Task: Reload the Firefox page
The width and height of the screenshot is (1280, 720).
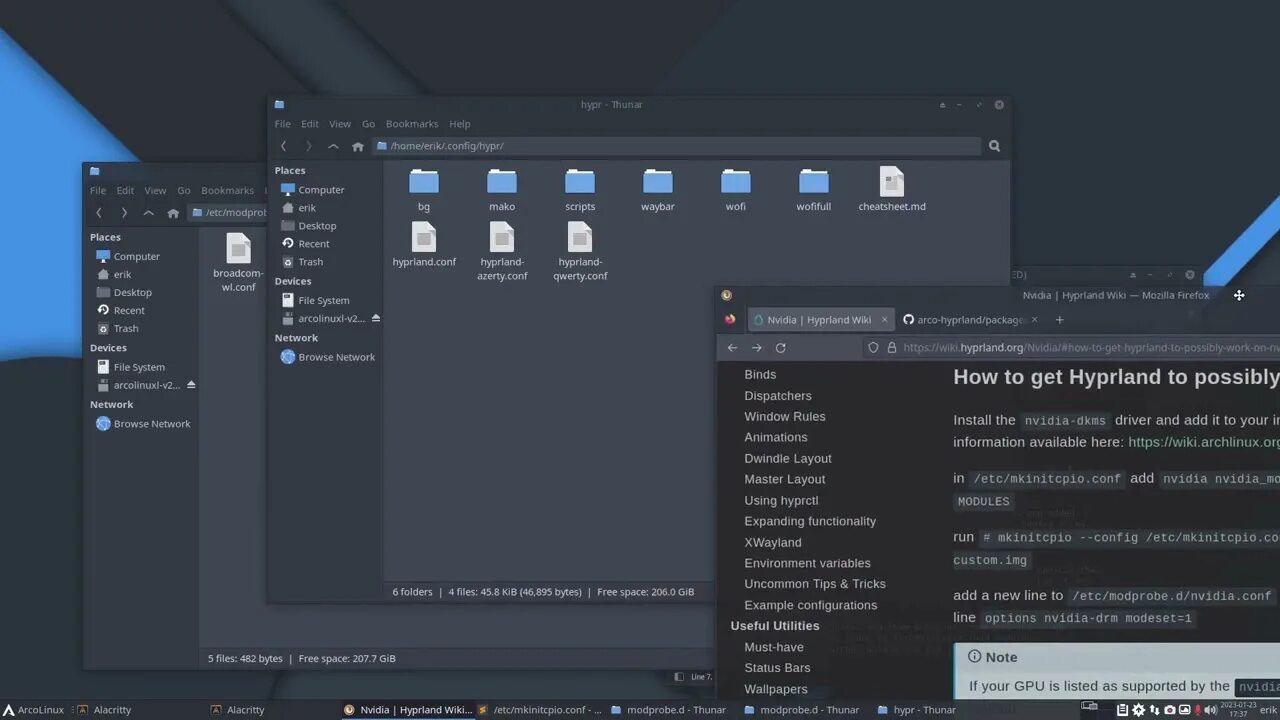Action: [780, 348]
